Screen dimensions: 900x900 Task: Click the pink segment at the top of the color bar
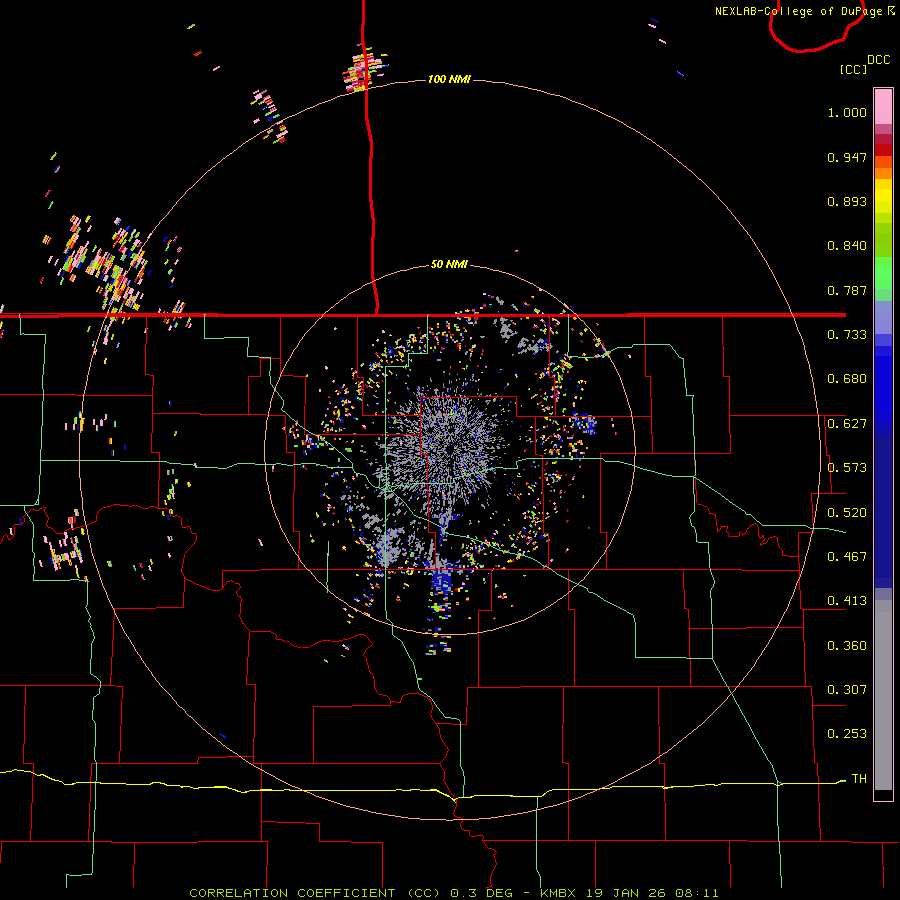(x=883, y=107)
